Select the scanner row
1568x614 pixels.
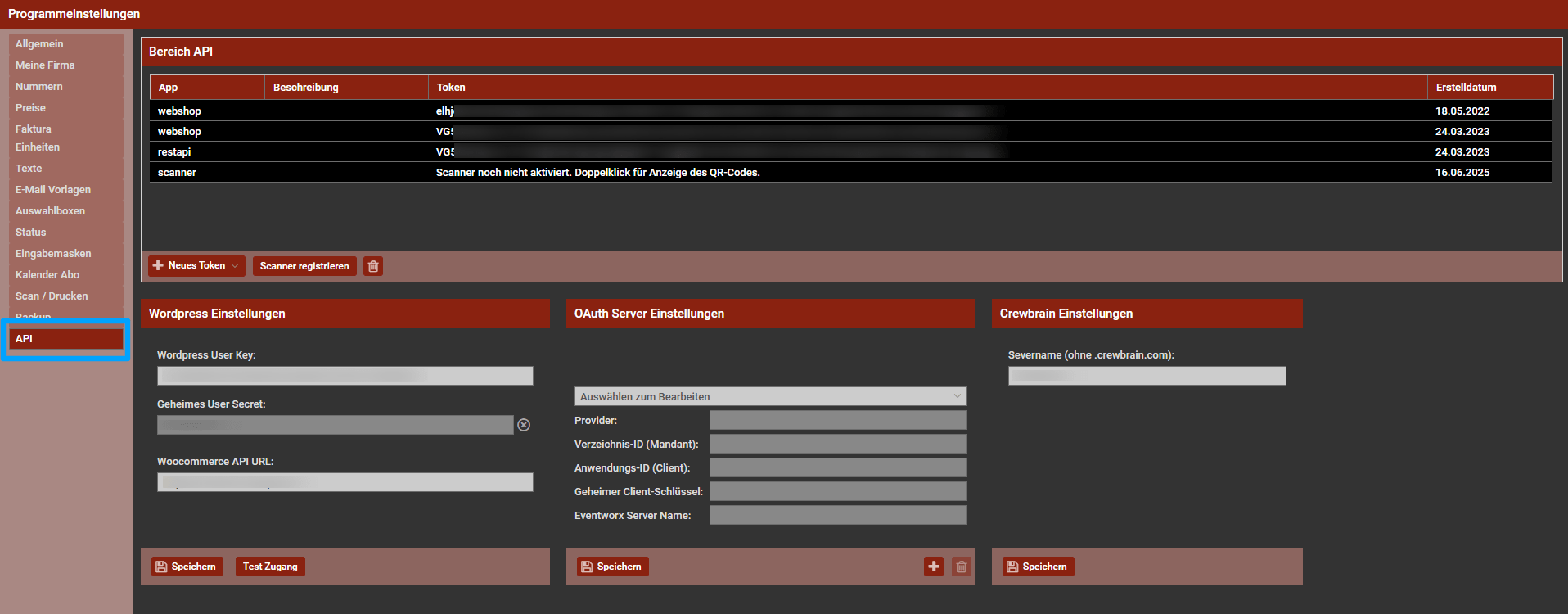(x=851, y=173)
